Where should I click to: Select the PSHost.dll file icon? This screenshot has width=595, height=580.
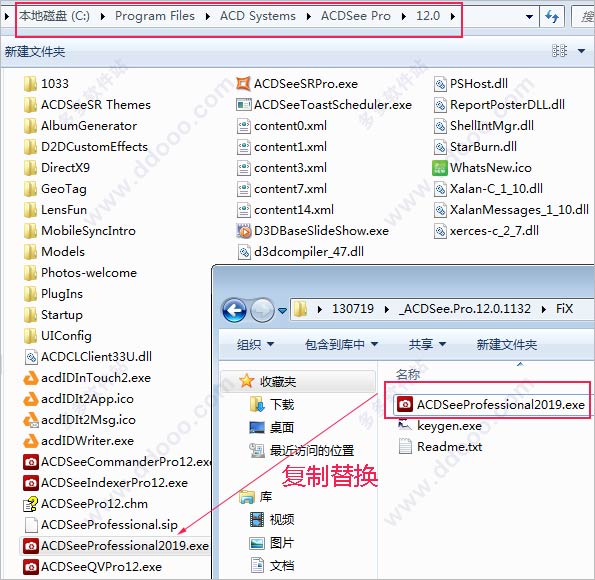tap(440, 84)
